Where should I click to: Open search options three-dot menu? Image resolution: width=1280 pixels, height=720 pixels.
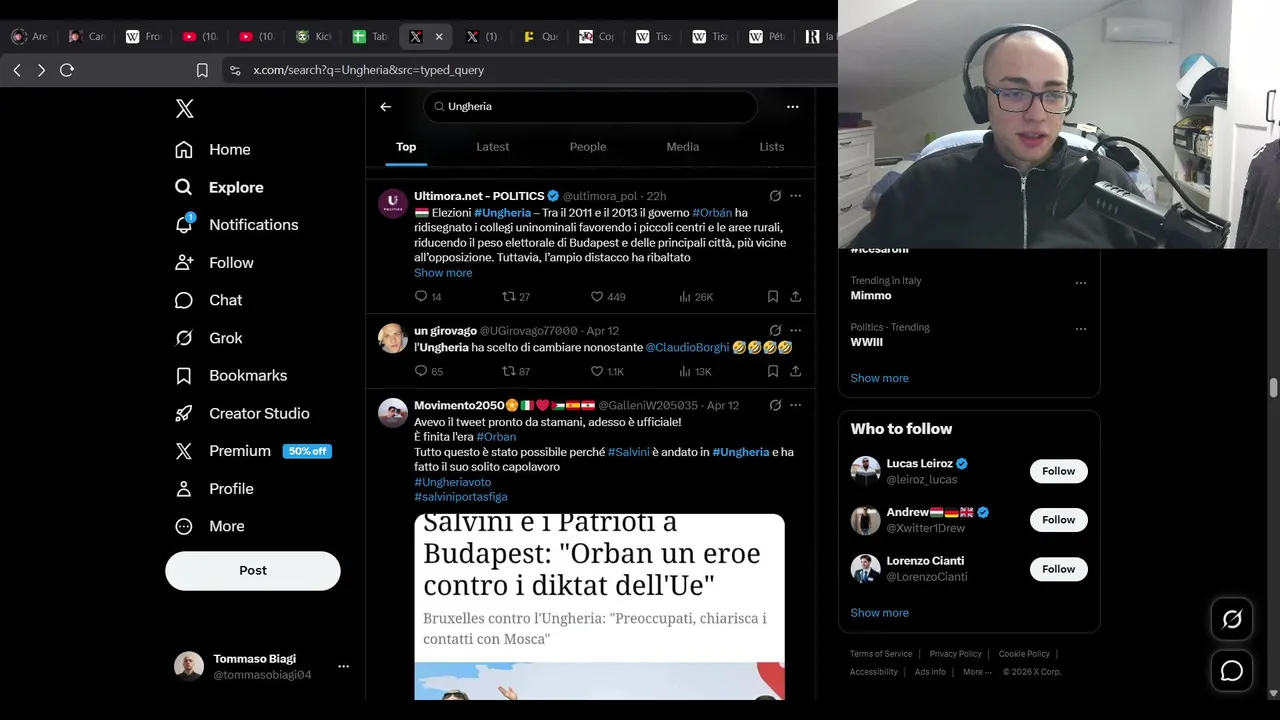click(792, 106)
